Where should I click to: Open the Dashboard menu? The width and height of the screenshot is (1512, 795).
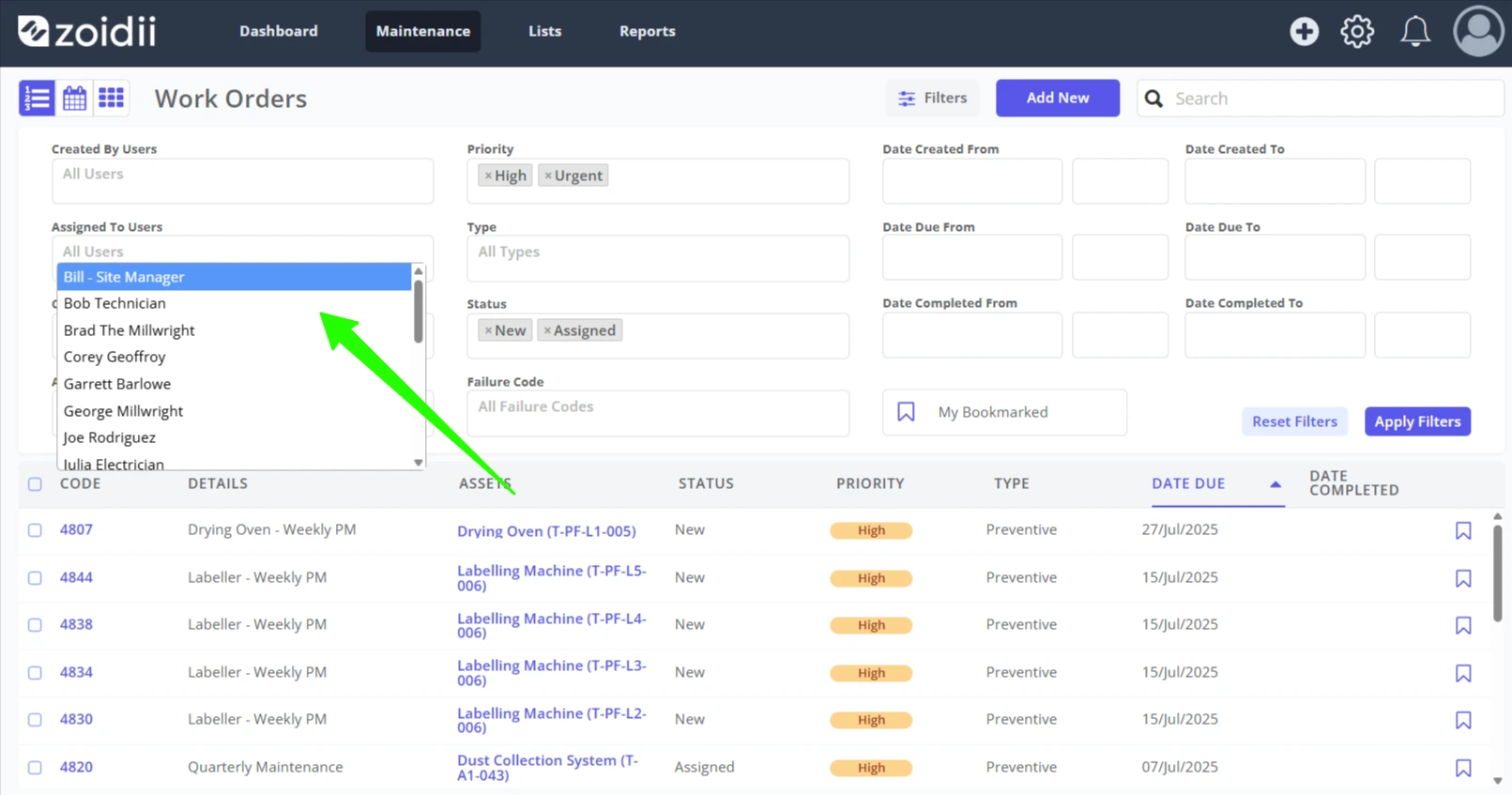(279, 31)
